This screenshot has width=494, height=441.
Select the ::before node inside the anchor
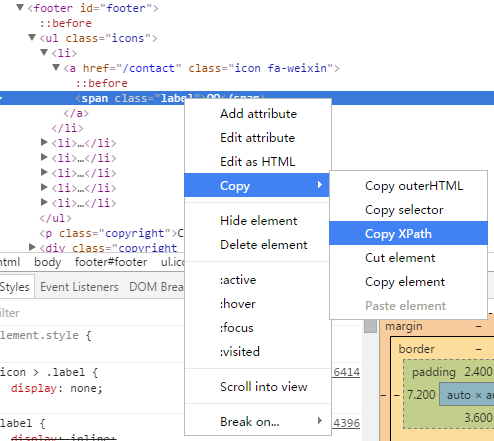click(x=102, y=83)
